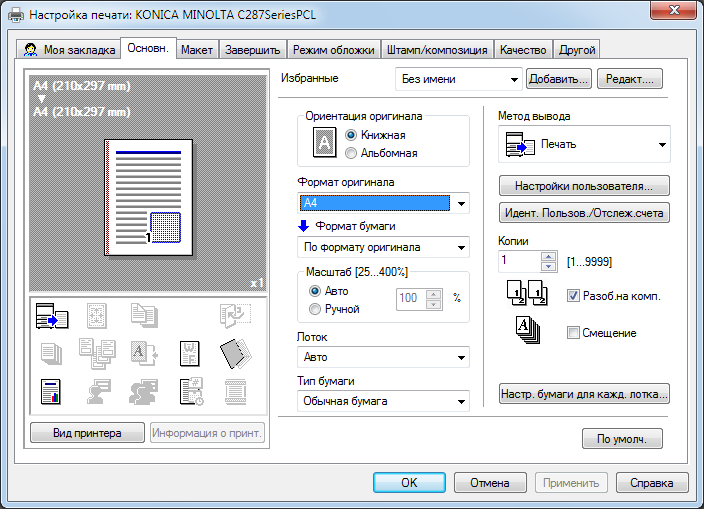Open Настройки пользователя... button

tap(584, 185)
